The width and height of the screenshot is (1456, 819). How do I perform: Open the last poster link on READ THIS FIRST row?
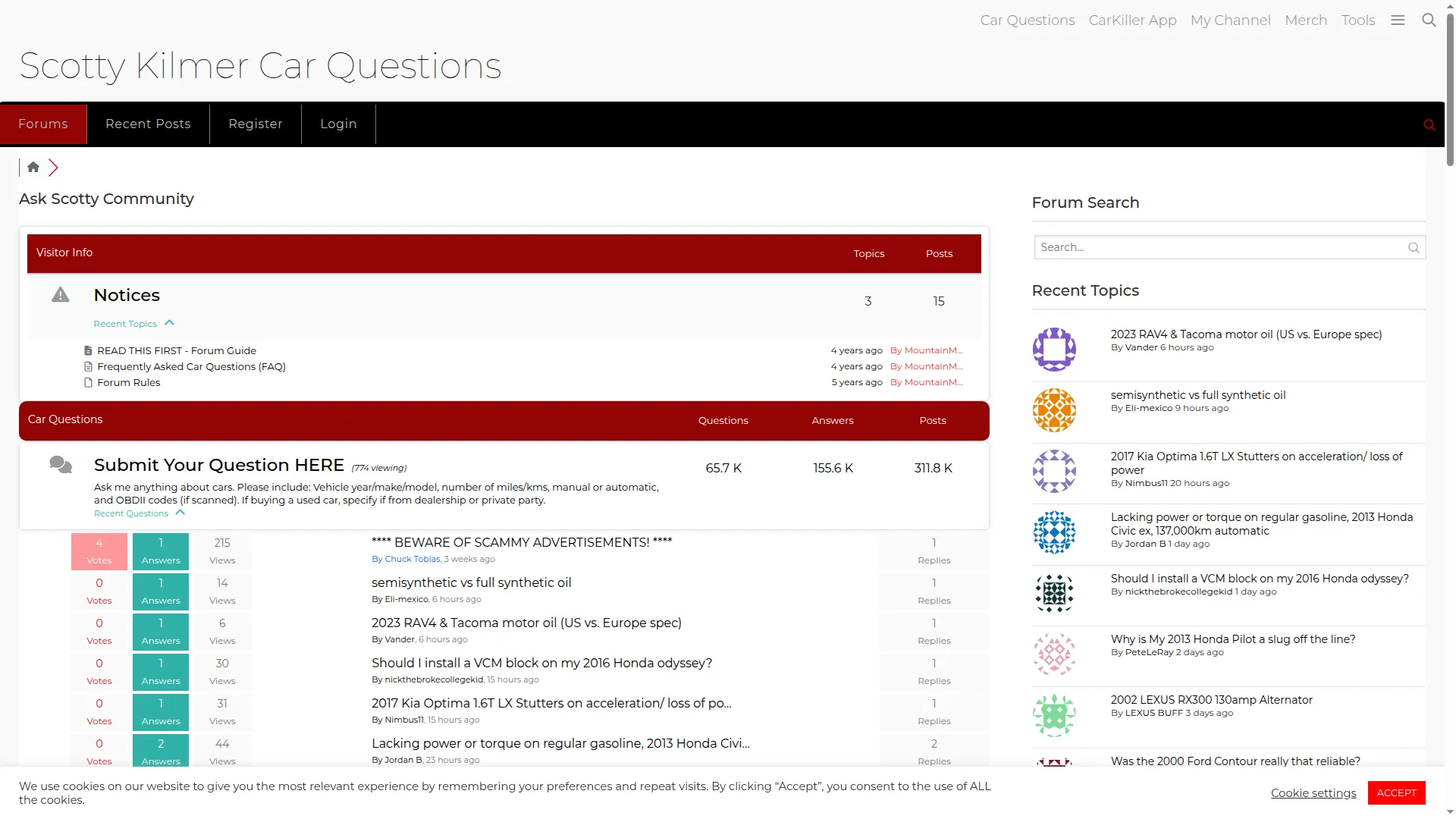pyautogui.click(x=926, y=351)
